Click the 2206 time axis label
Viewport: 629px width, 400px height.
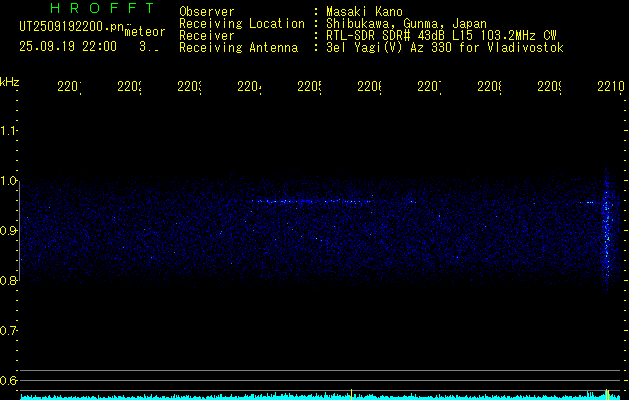click(369, 87)
